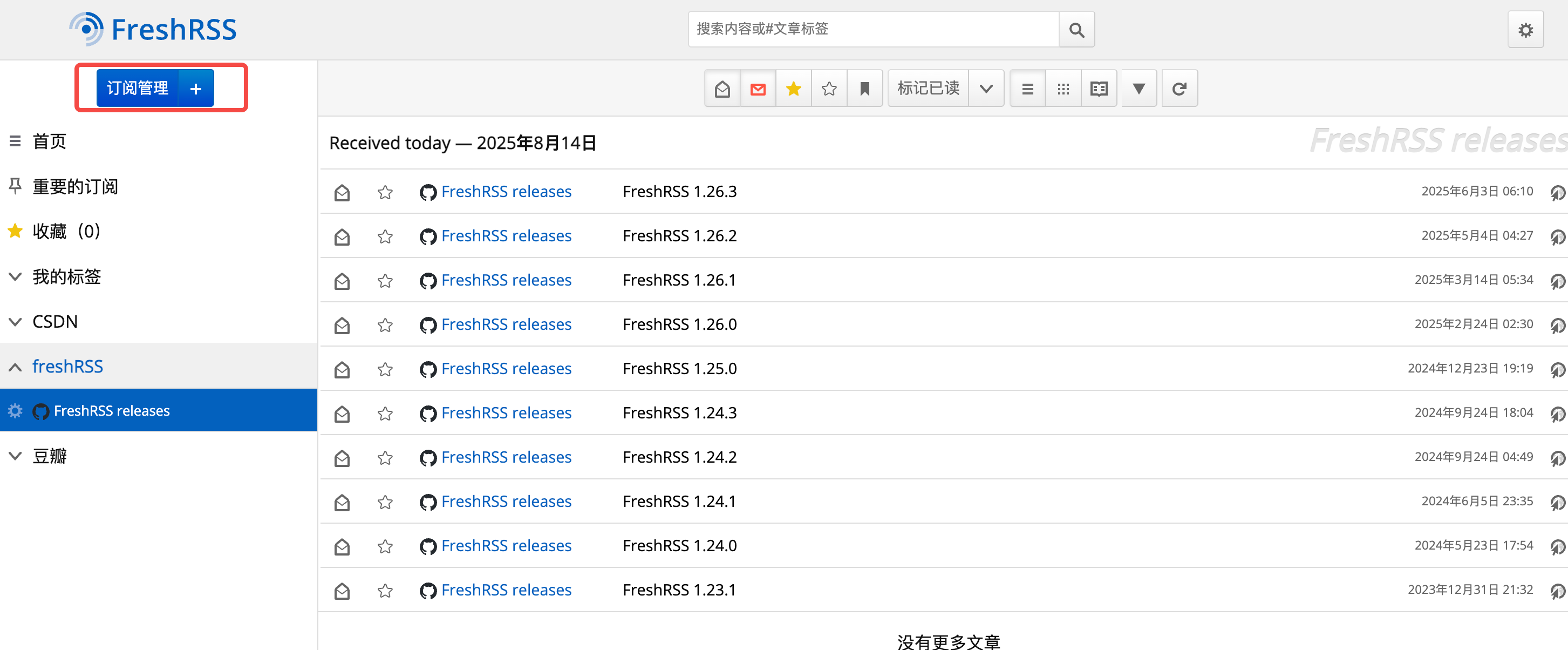1568x650 pixels.
Task: Select the freshRSS category name
Action: click(x=67, y=366)
